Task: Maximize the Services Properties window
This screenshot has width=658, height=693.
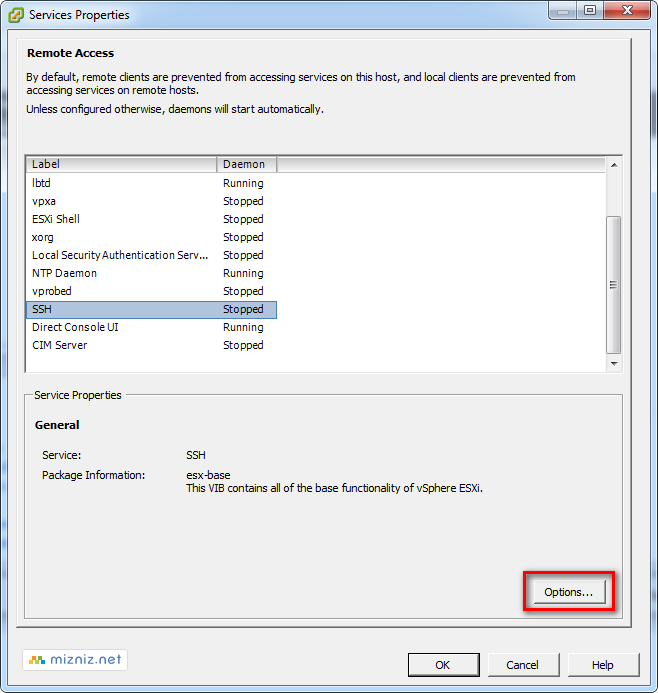Action: click(590, 10)
